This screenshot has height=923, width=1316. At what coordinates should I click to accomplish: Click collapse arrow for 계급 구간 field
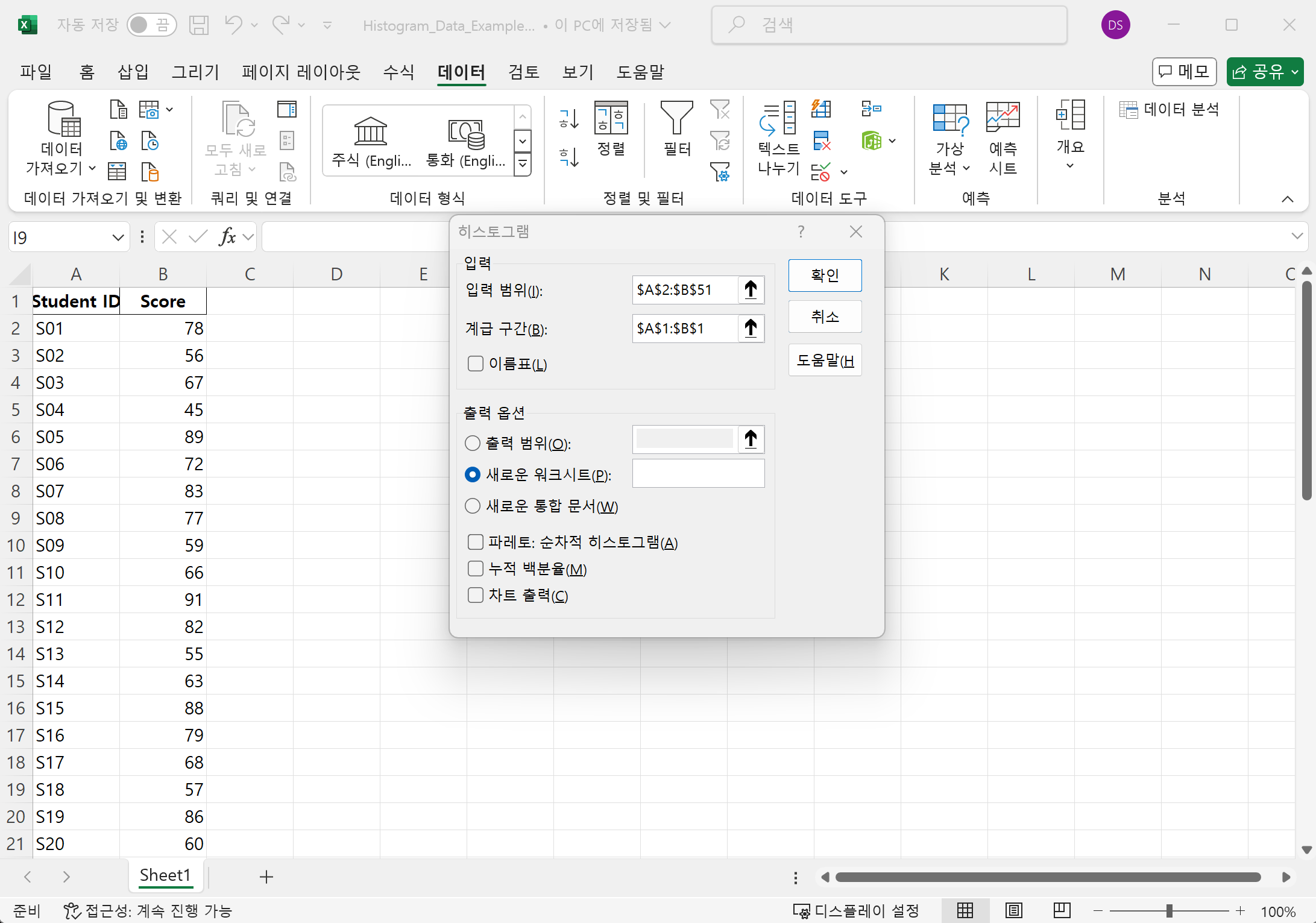coord(751,329)
